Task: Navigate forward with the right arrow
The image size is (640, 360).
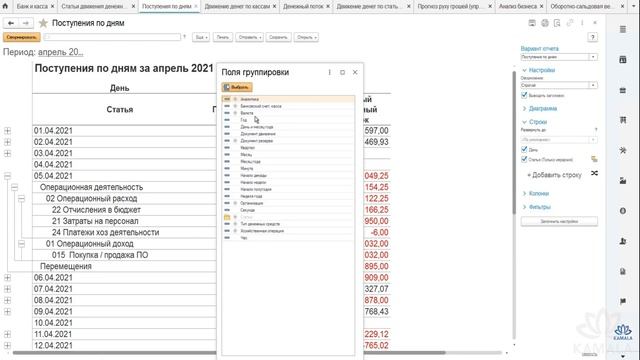Action: click(x=25, y=23)
